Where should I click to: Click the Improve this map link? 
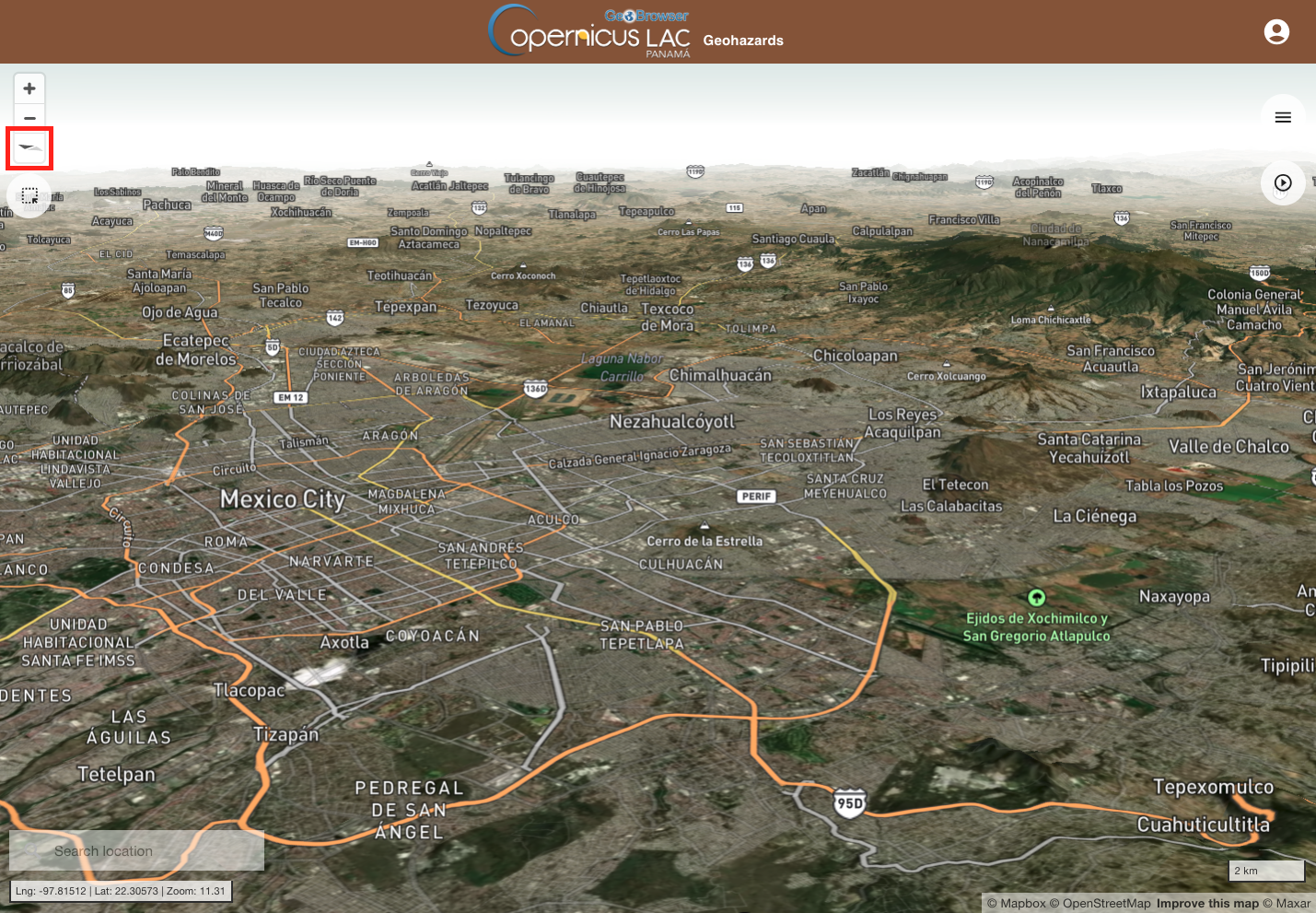[x=1207, y=904]
